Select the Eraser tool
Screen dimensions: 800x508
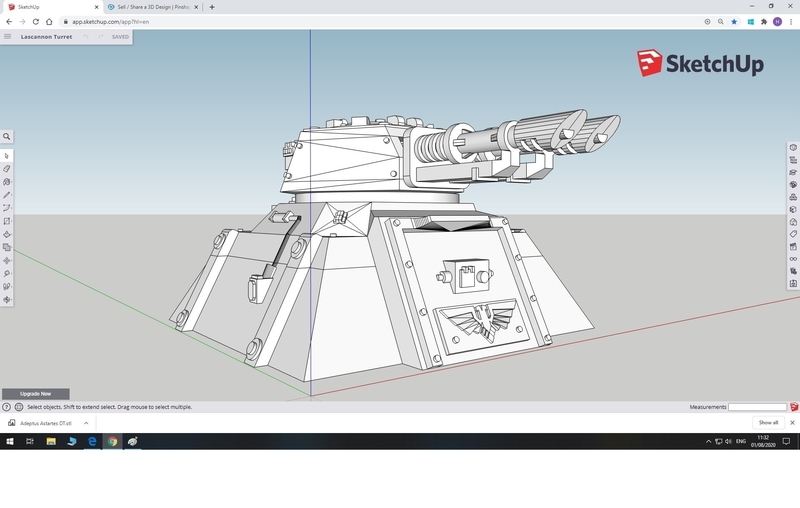[x=7, y=169]
